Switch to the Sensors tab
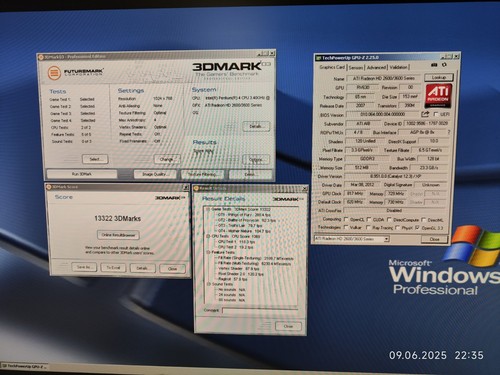Viewport: 500px width, 375px height. pyautogui.click(x=356, y=67)
